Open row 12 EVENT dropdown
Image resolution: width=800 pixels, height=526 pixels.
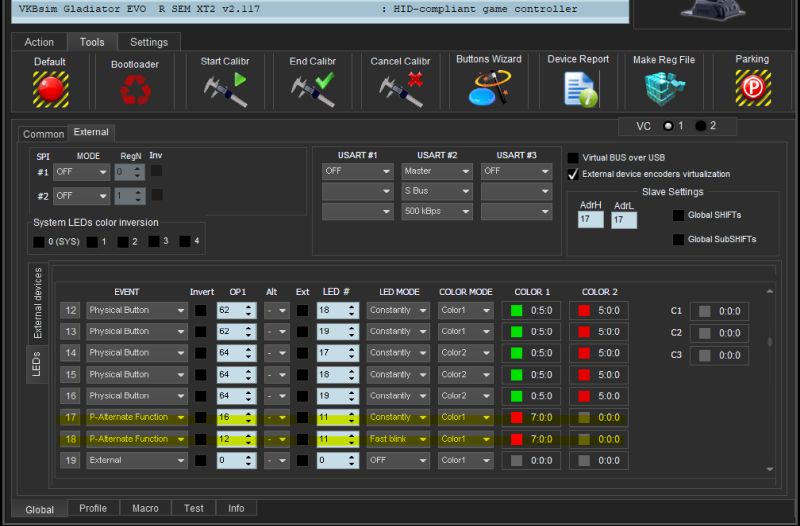(136, 310)
